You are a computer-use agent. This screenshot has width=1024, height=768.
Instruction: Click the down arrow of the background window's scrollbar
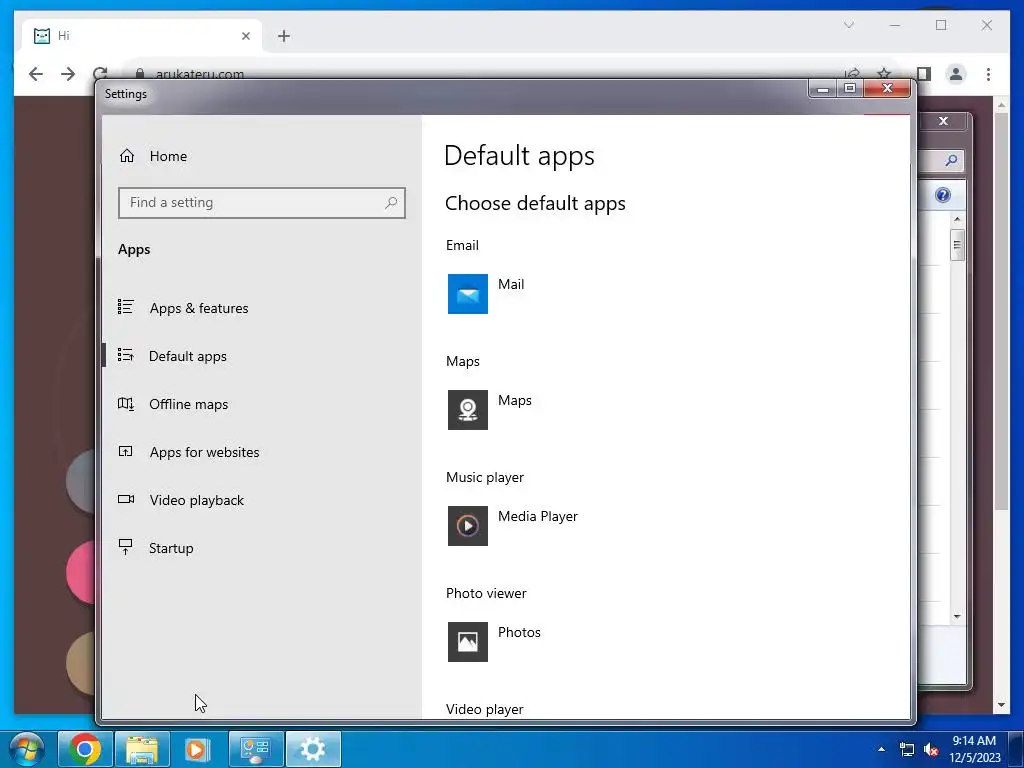(x=957, y=616)
